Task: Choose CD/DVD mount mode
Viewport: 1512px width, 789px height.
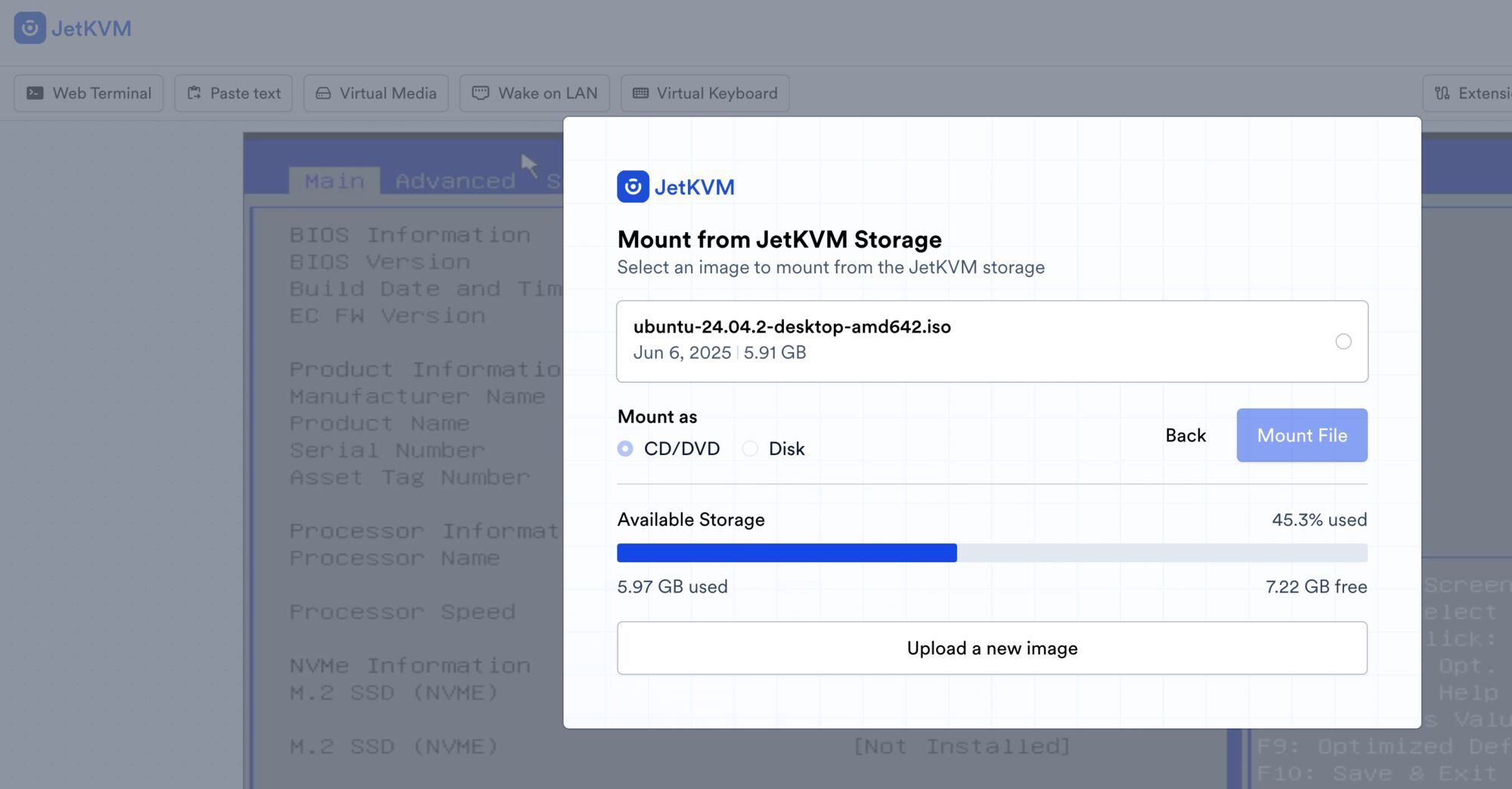Action: tap(625, 449)
